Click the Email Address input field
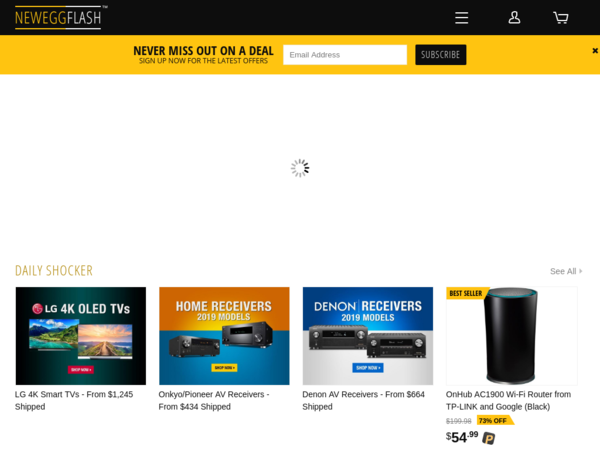The width and height of the screenshot is (600, 450). pos(345,55)
